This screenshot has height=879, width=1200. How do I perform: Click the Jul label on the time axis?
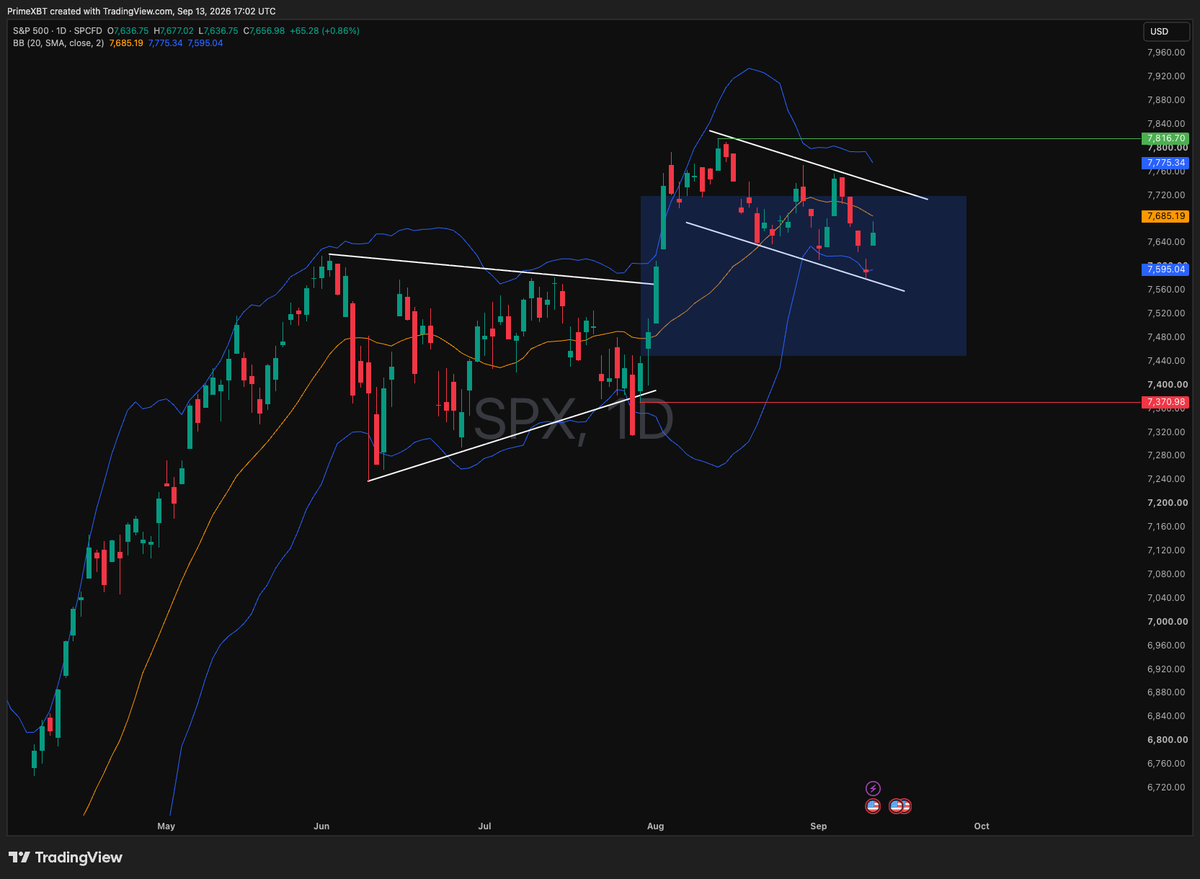click(485, 827)
